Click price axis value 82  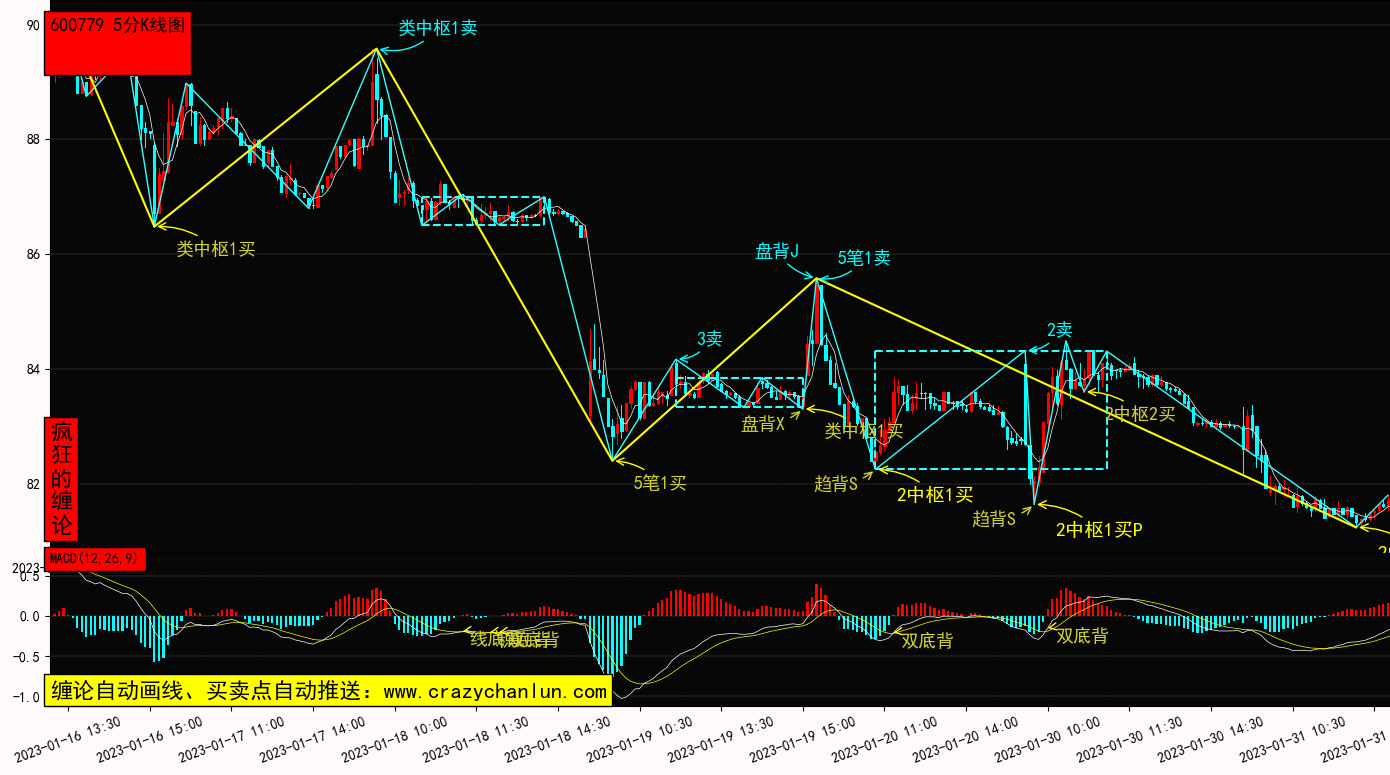pos(34,485)
